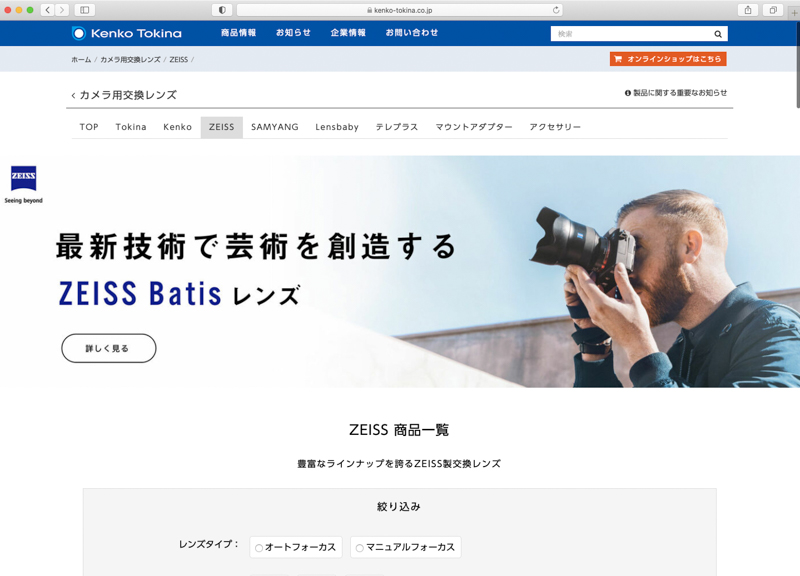
Task: Open the ZEISS breadcrumb link
Action: 179,60
